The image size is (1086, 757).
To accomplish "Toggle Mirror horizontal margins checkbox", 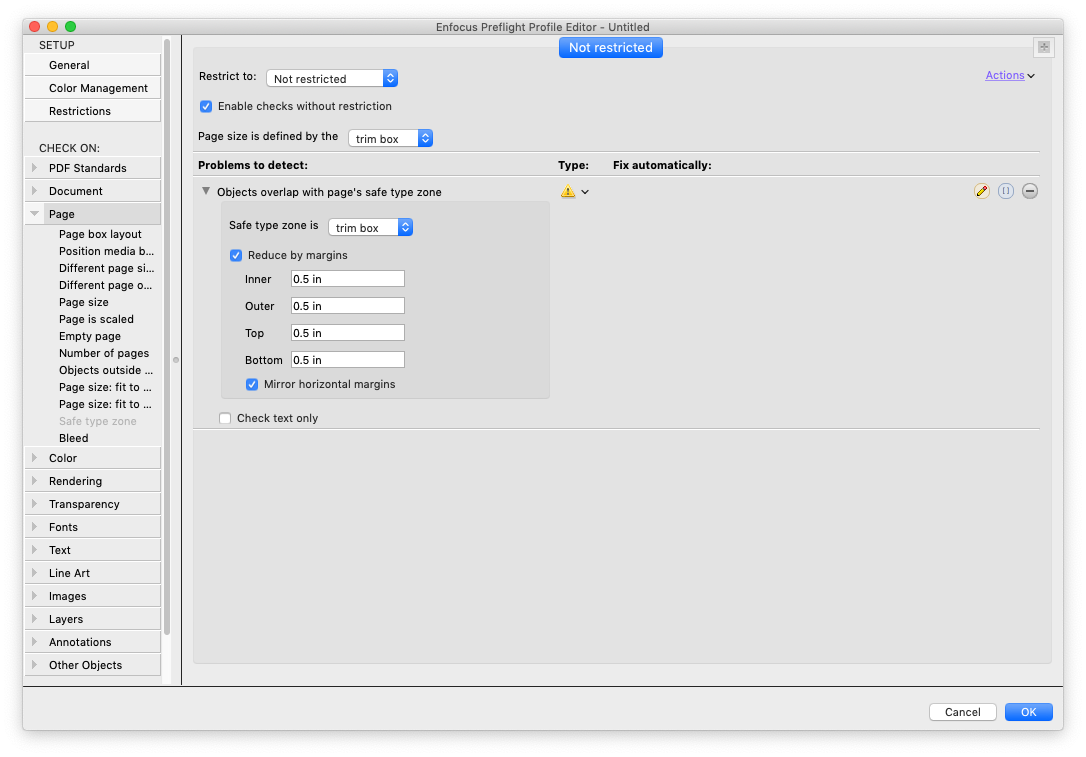I will (253, 384).
